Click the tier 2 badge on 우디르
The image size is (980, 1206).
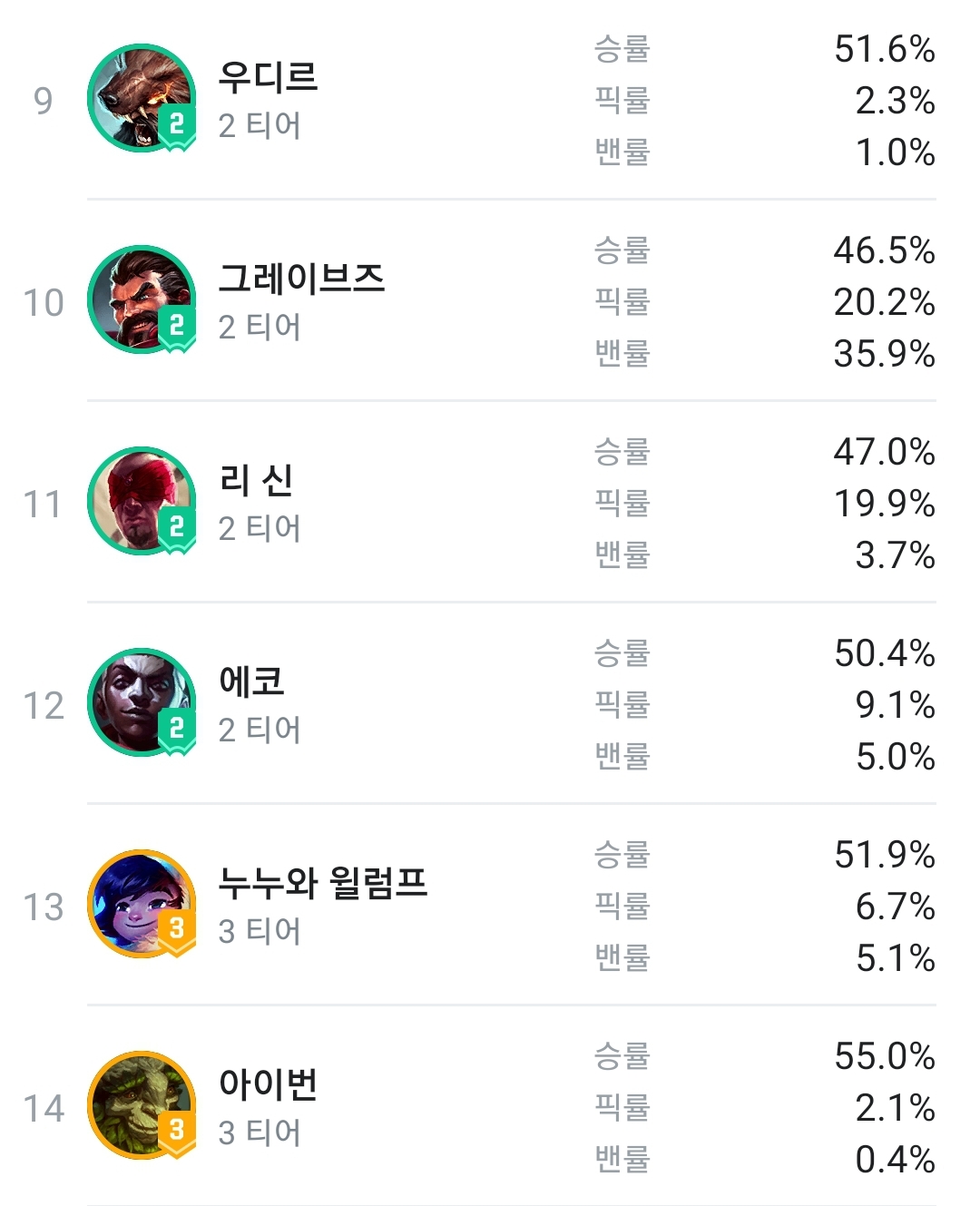point(177,125)
